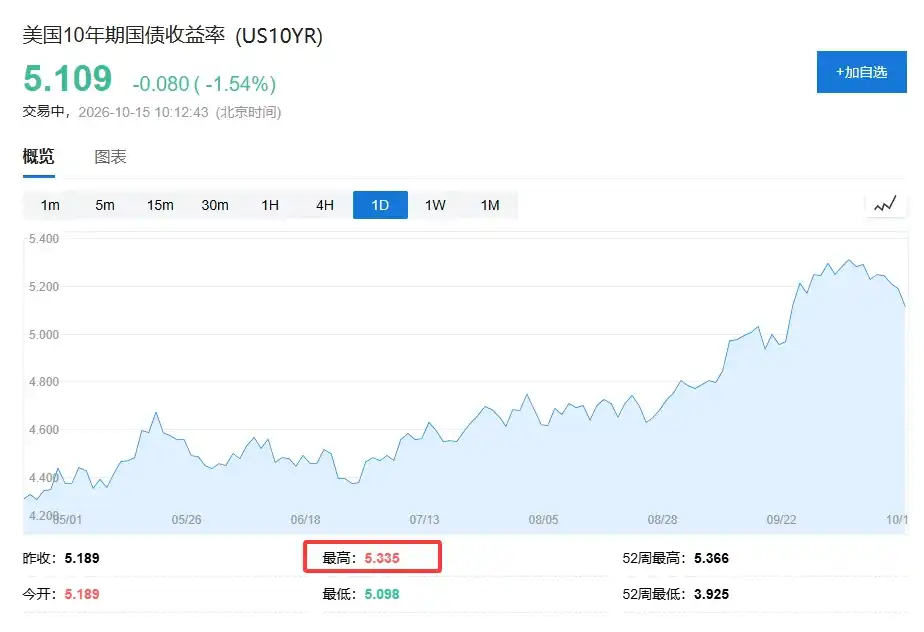Select the 4H interval
The width and height of the screenshot is (924, 632).
[x=325, y=205]
